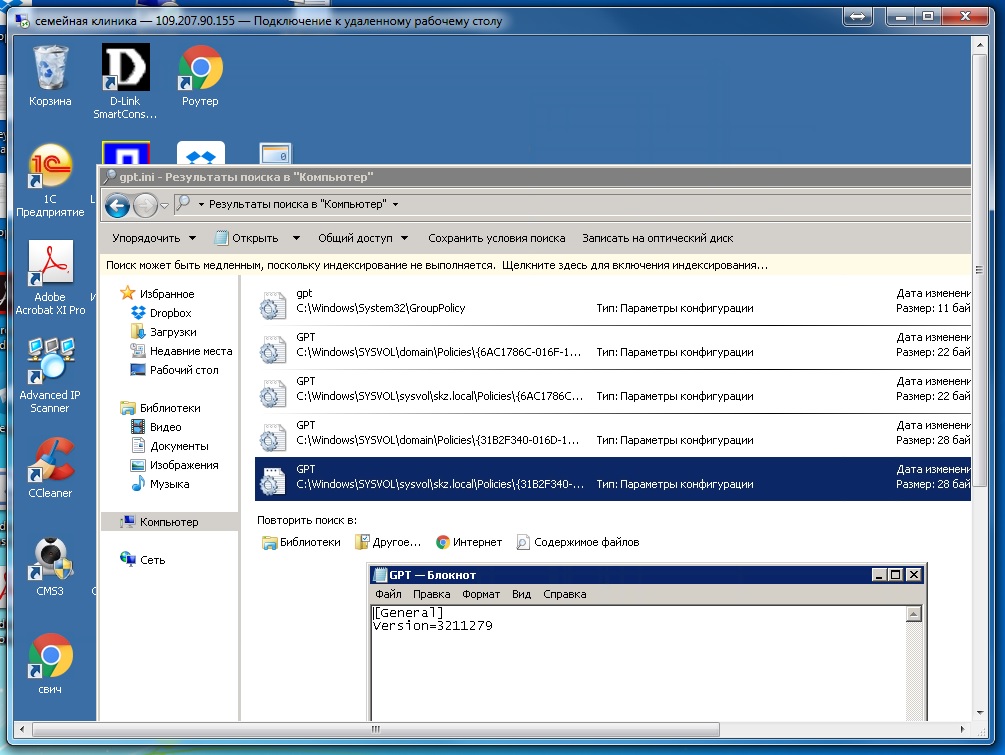Select Загрузки in navigation pane
The height and width of the screenshot is (755, 1005).
(x=164, y=332)
